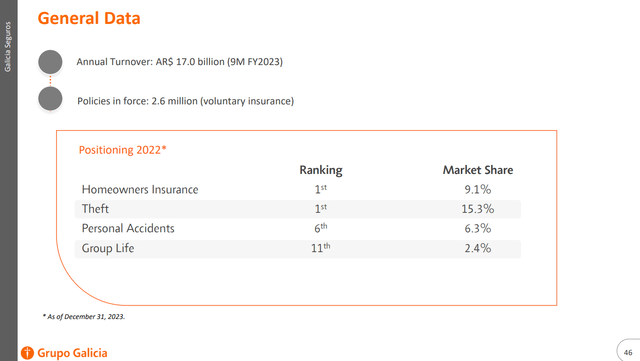This screenshot has width=640, height=361.
Task: Click the page number 46 badge
Action: coord(628,351)
